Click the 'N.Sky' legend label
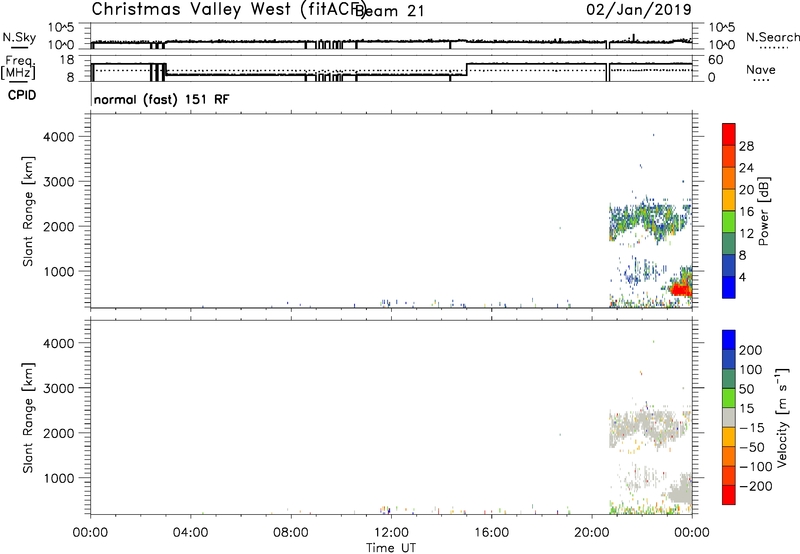 (x=19, y=37)
